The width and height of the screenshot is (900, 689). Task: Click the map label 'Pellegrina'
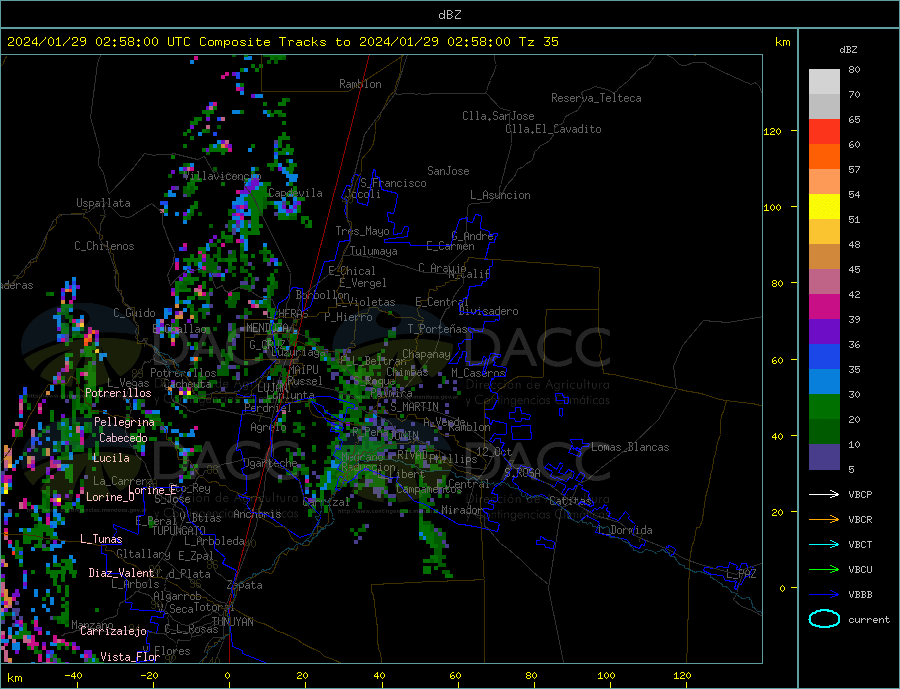point(125,422)
